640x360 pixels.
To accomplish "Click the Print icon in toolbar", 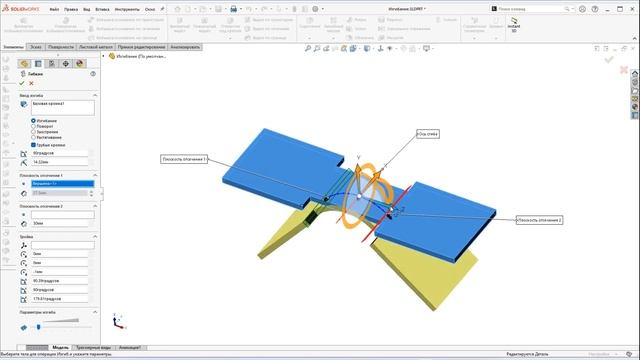I will coord(233,9).
